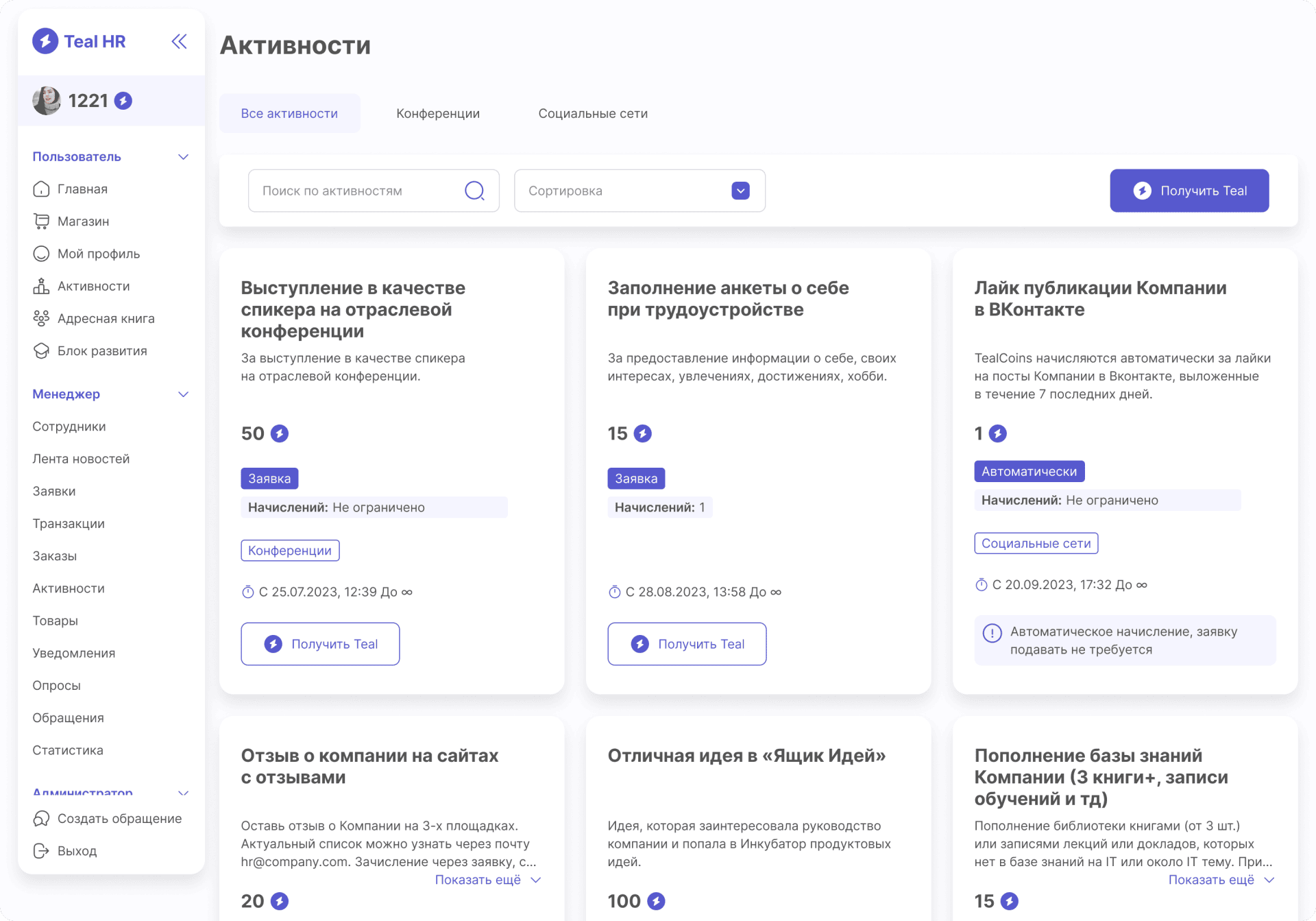Click the search magnifier icon
This screenshot has height=921, width=1316.
474,191
